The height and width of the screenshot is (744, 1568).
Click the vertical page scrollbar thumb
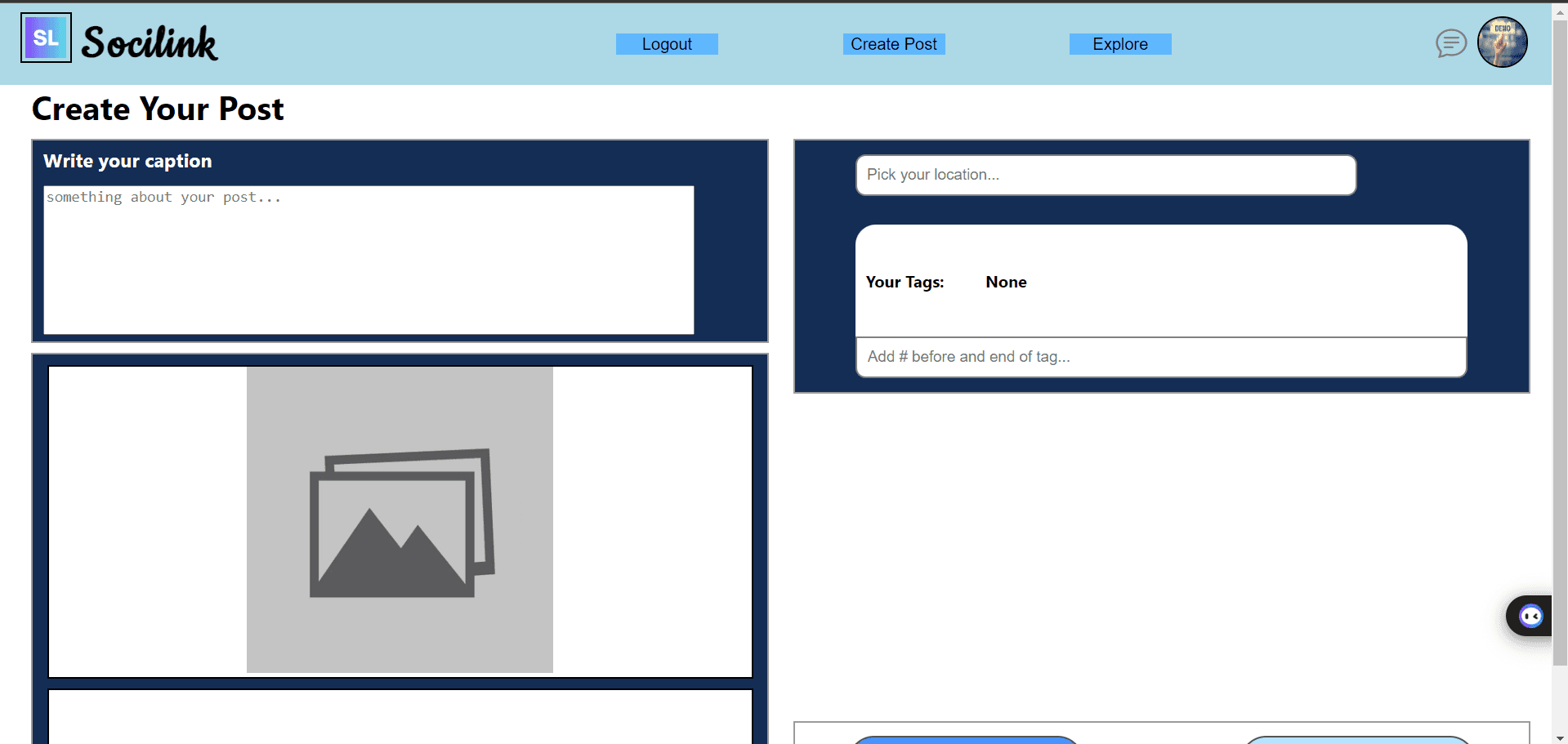click(x=1560, y=327)
